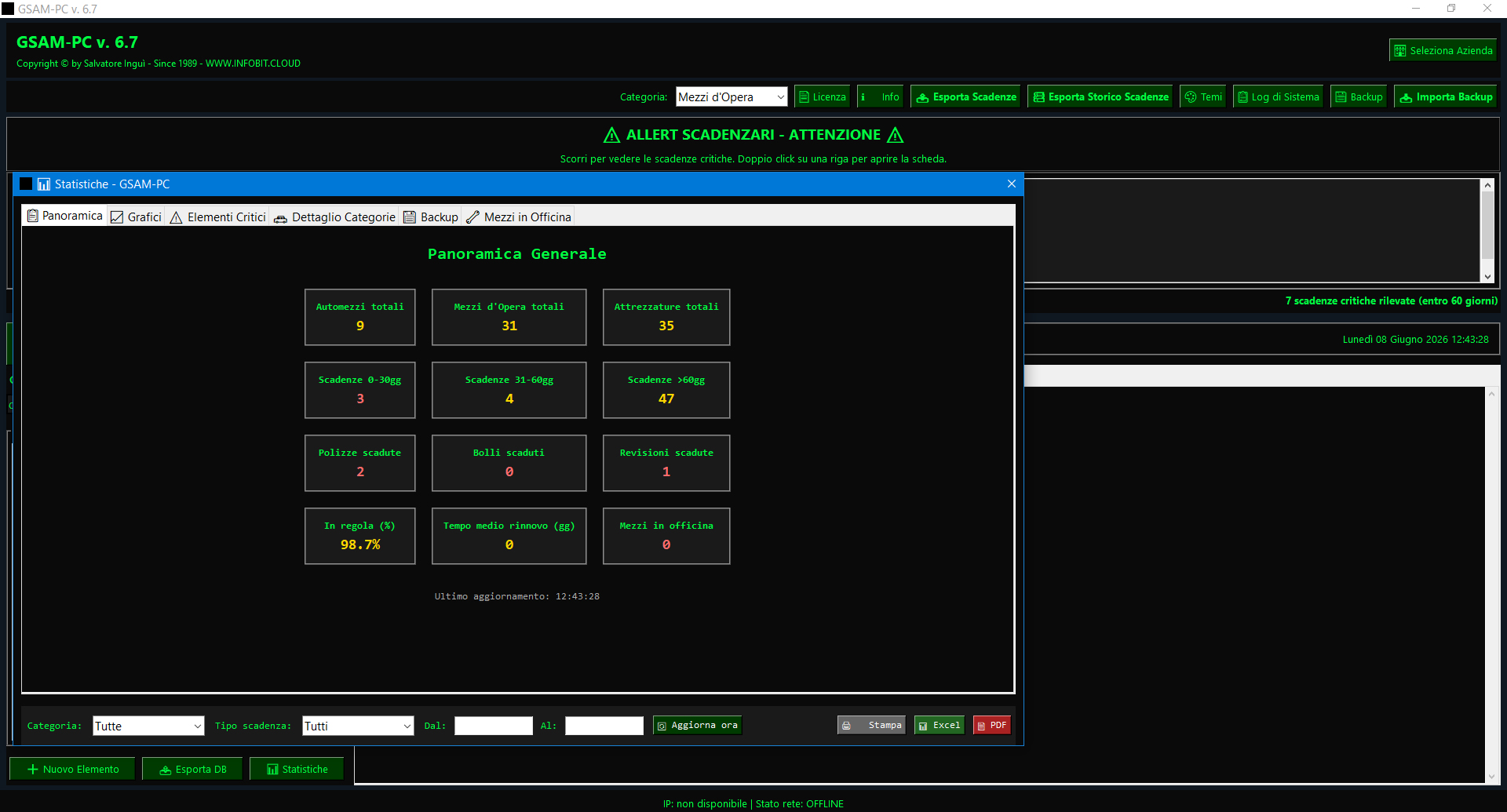Click '7 scadenze critiche rilevate' text
The image size is (1507, 812).
tap(1392, 300)
